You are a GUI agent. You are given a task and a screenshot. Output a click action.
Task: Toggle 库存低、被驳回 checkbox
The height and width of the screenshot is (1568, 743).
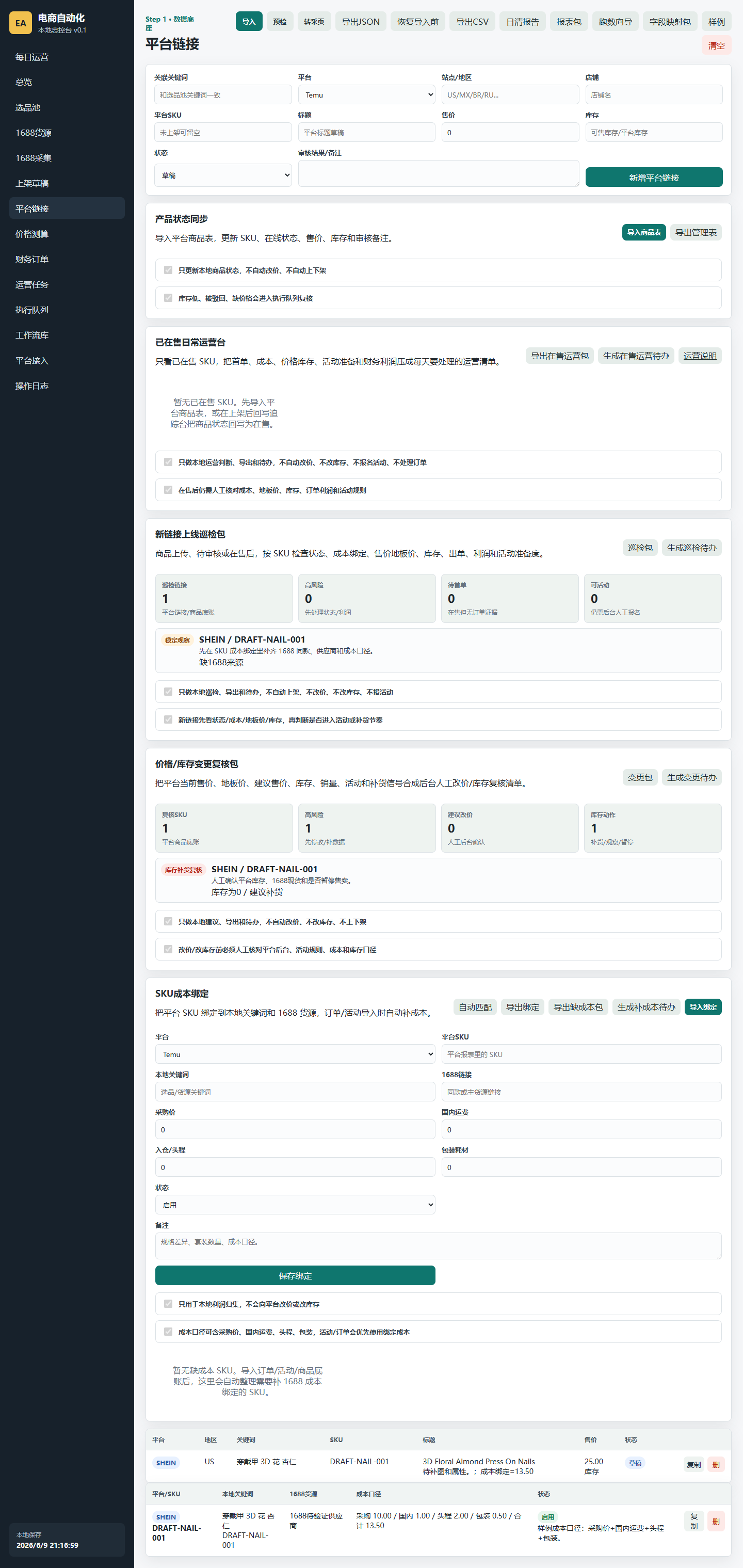(168, 298)
